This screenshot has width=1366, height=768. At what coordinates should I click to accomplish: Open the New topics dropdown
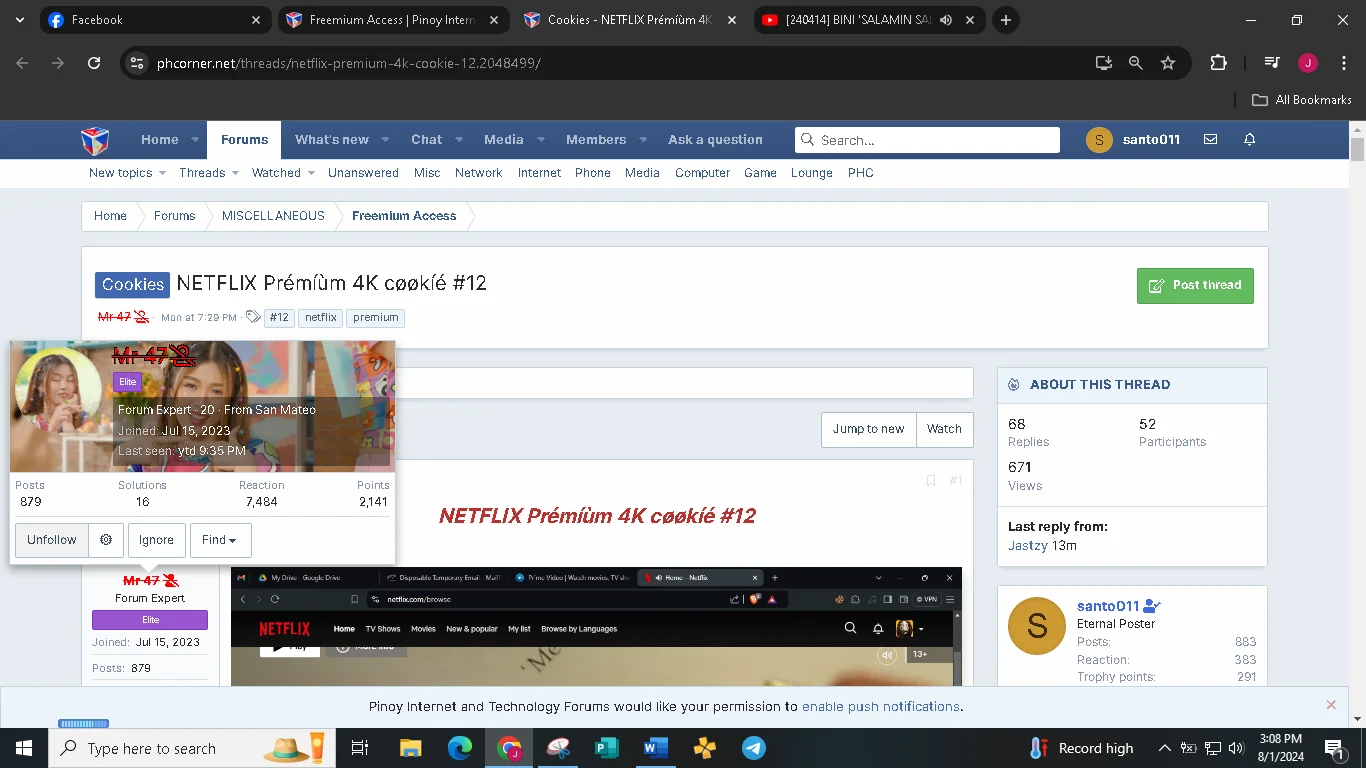162,173
